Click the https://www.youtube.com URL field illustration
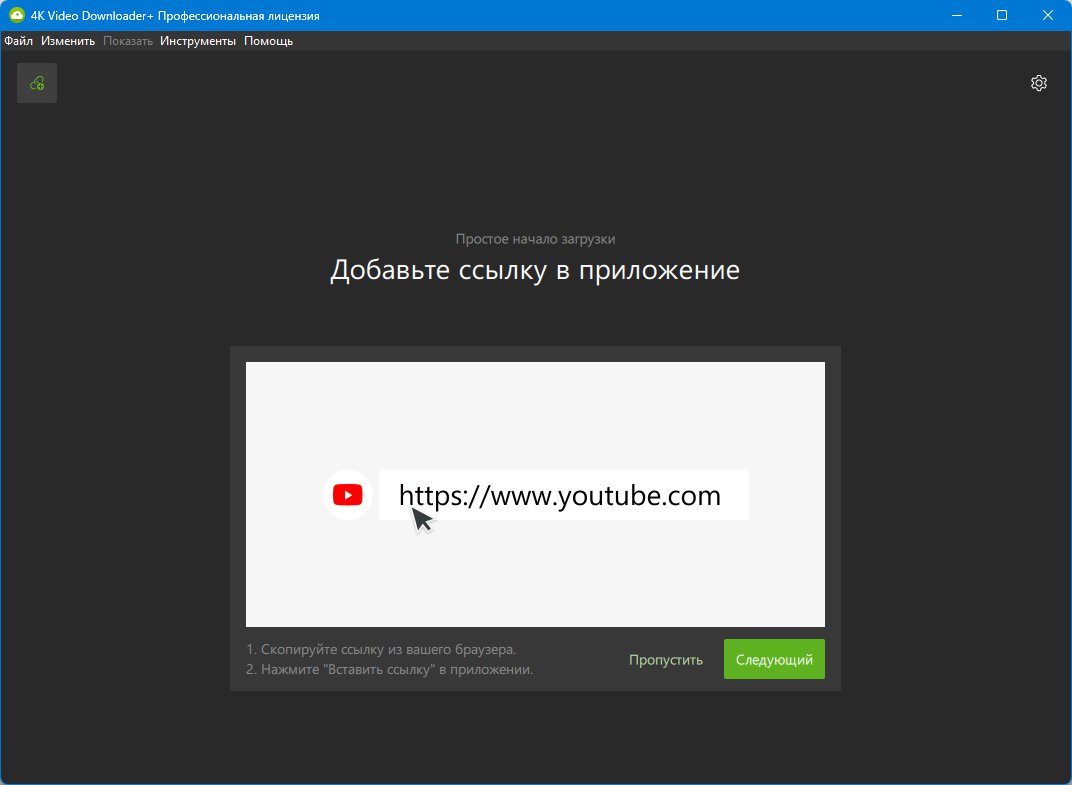This screenshot has height=785, width=1072. [563, 495]
